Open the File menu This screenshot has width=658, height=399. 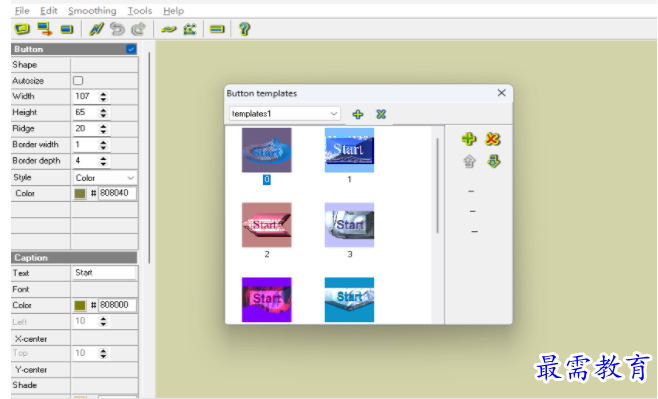(x=22, y=10)
